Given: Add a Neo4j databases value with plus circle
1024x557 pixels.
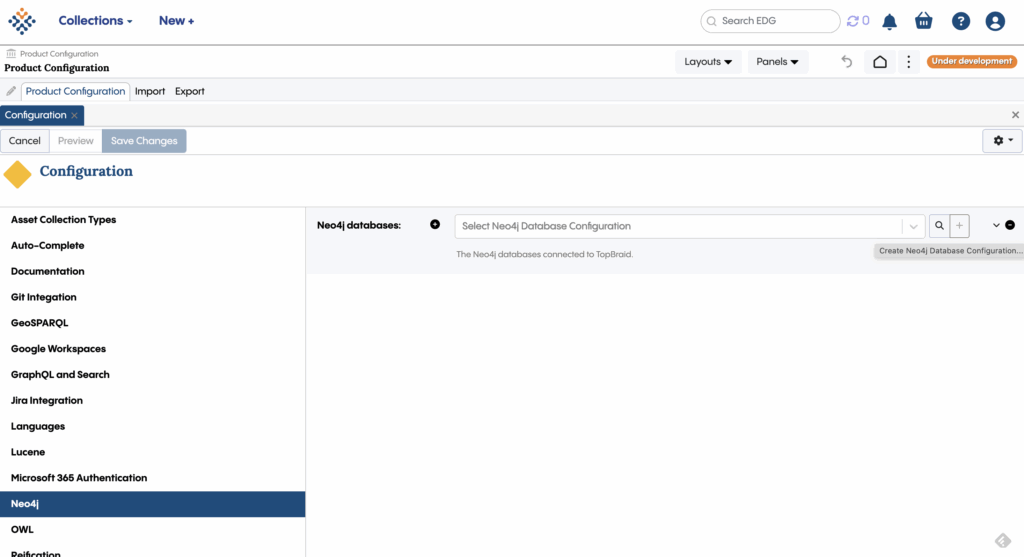Looking at the screenshot, I should [x=435, y=225].
